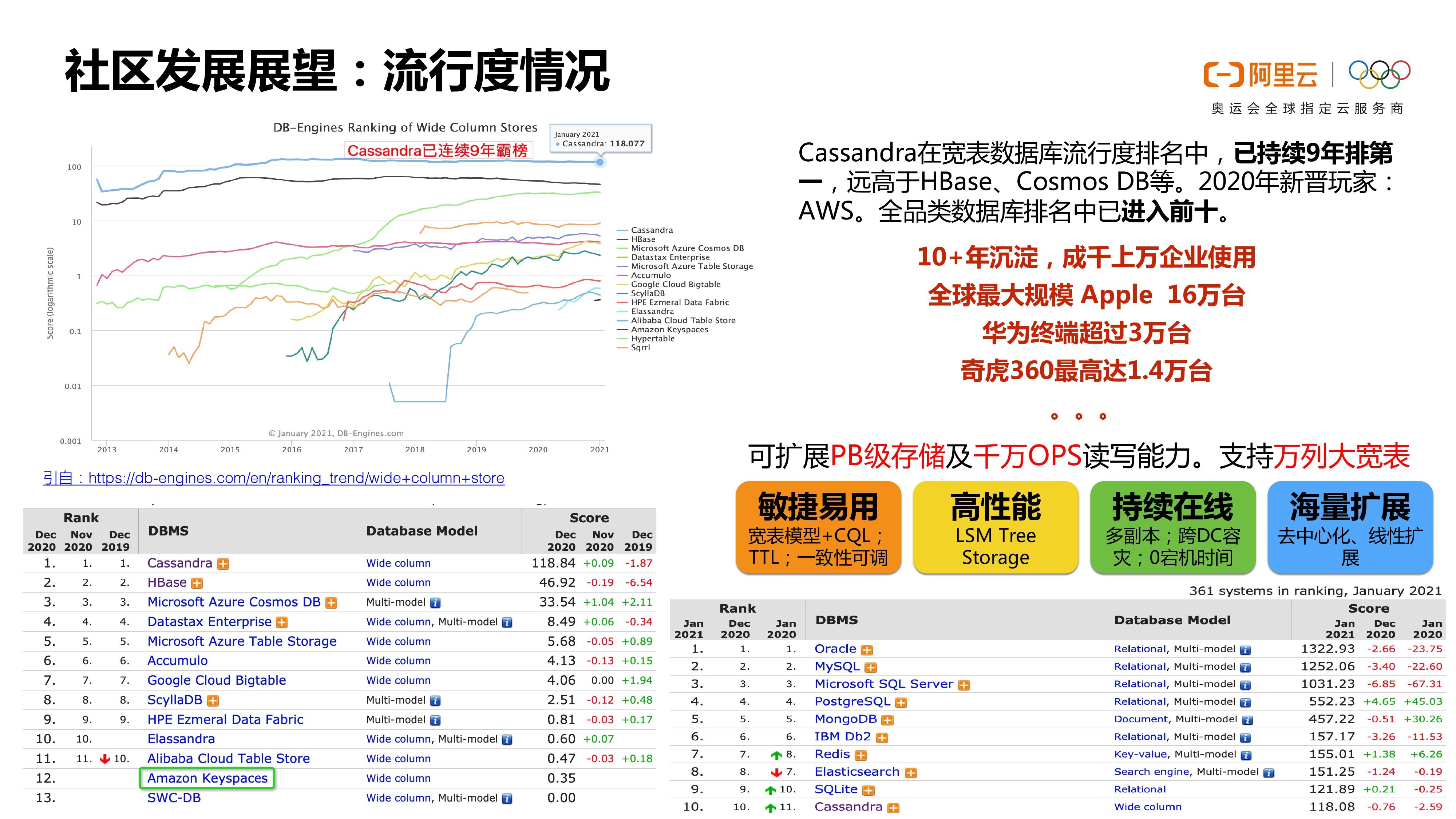Click the info icon in Elasticsearch row
Screen dimensions: 1456x819
tap(1269, 773)
